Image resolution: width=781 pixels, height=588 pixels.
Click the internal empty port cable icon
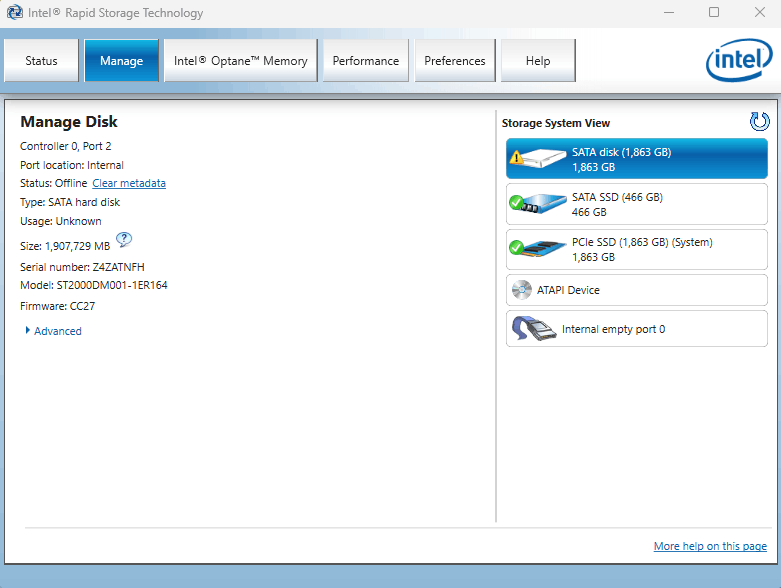(x=533, y=329)
